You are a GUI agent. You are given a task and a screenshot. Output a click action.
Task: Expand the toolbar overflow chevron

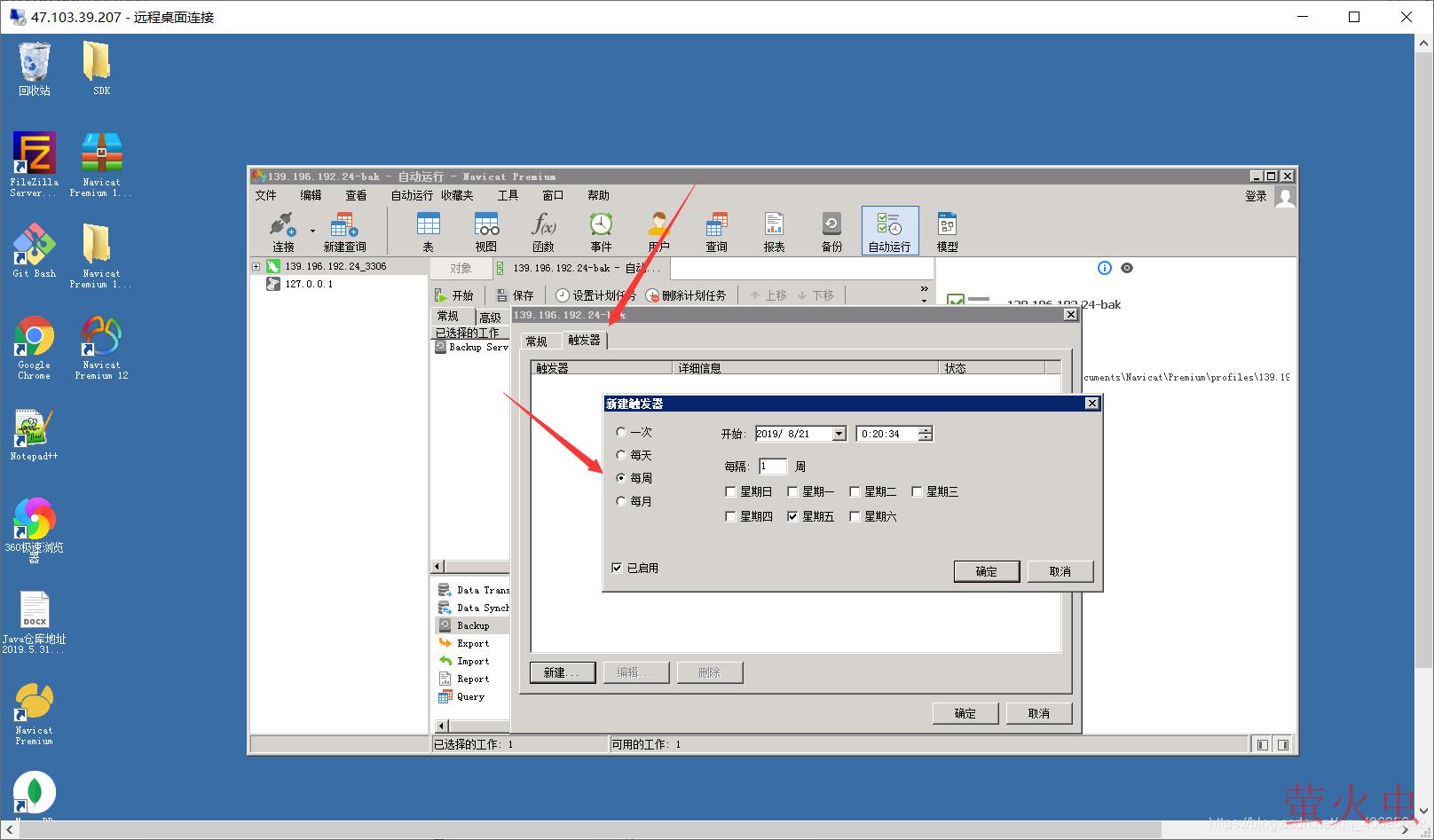coord(924,290)
